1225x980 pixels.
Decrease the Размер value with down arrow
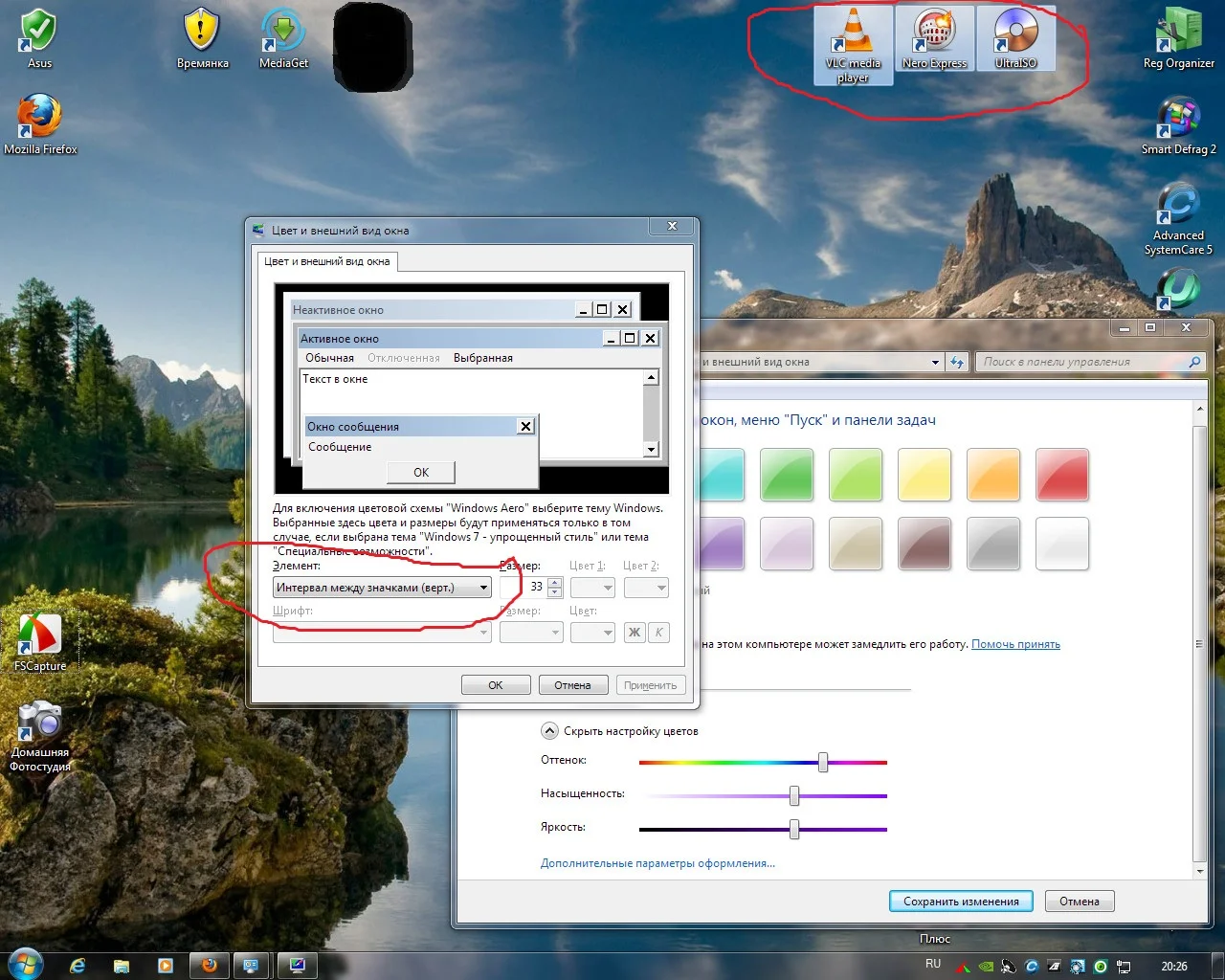tap(555, 593)
